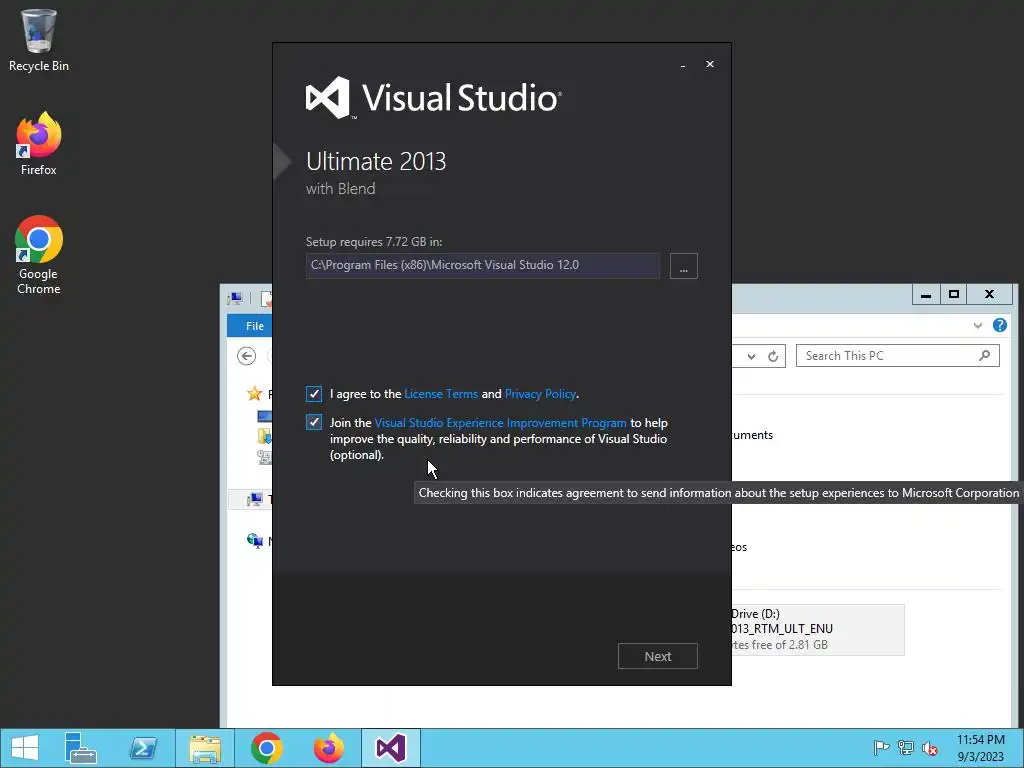Launch Chrome from the taskbar

pyautogui.click(x=266, y=748)
